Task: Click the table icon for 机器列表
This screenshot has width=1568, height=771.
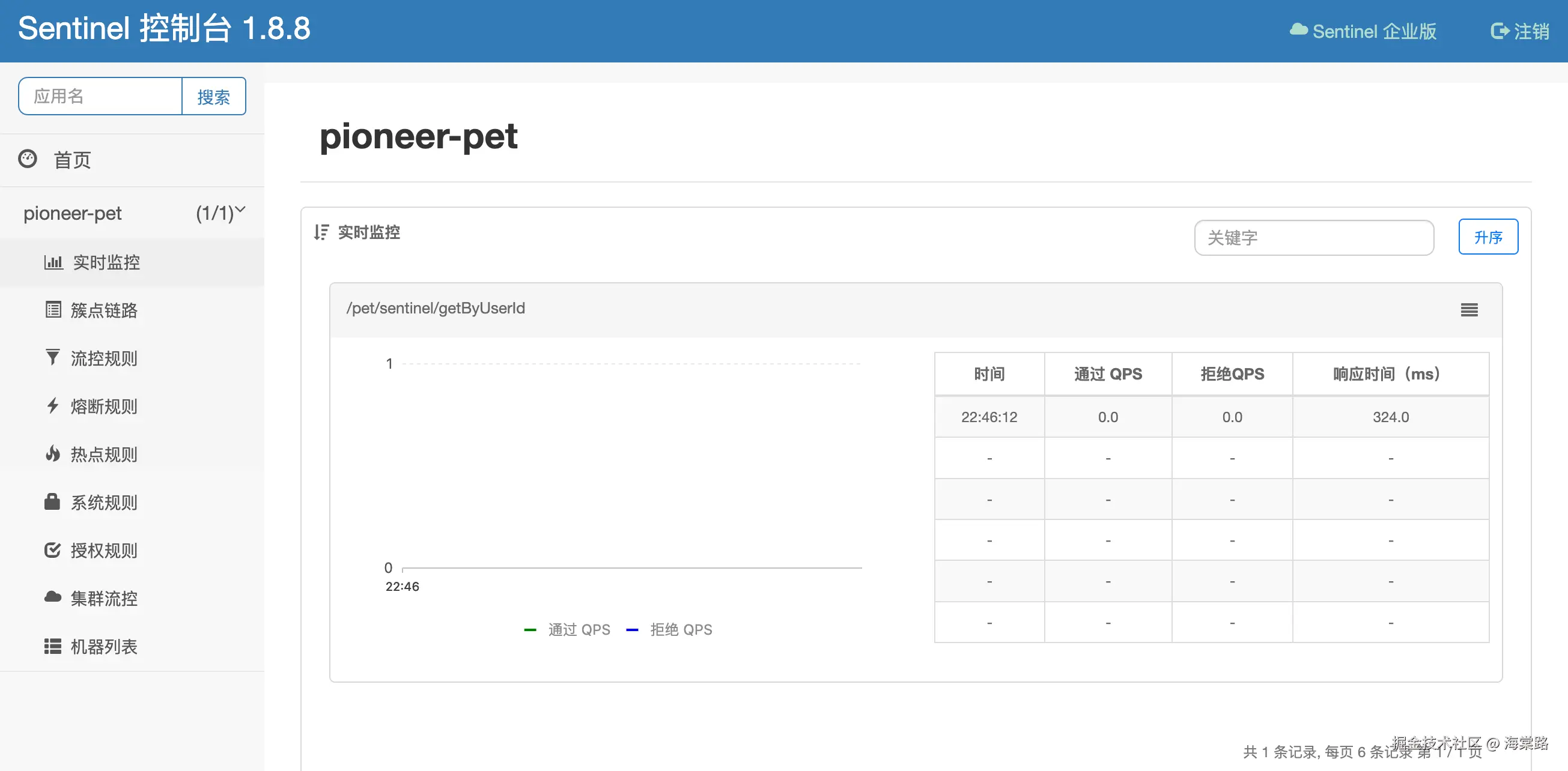Action: [53, 646]
